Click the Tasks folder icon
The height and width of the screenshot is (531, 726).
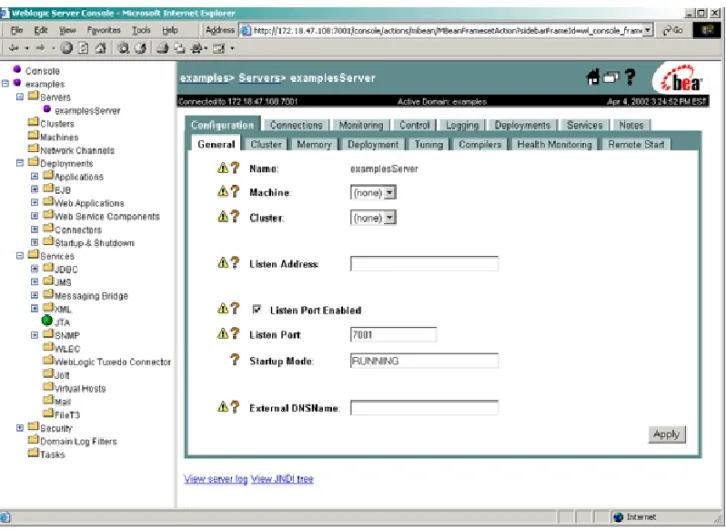tap(33, 453)
